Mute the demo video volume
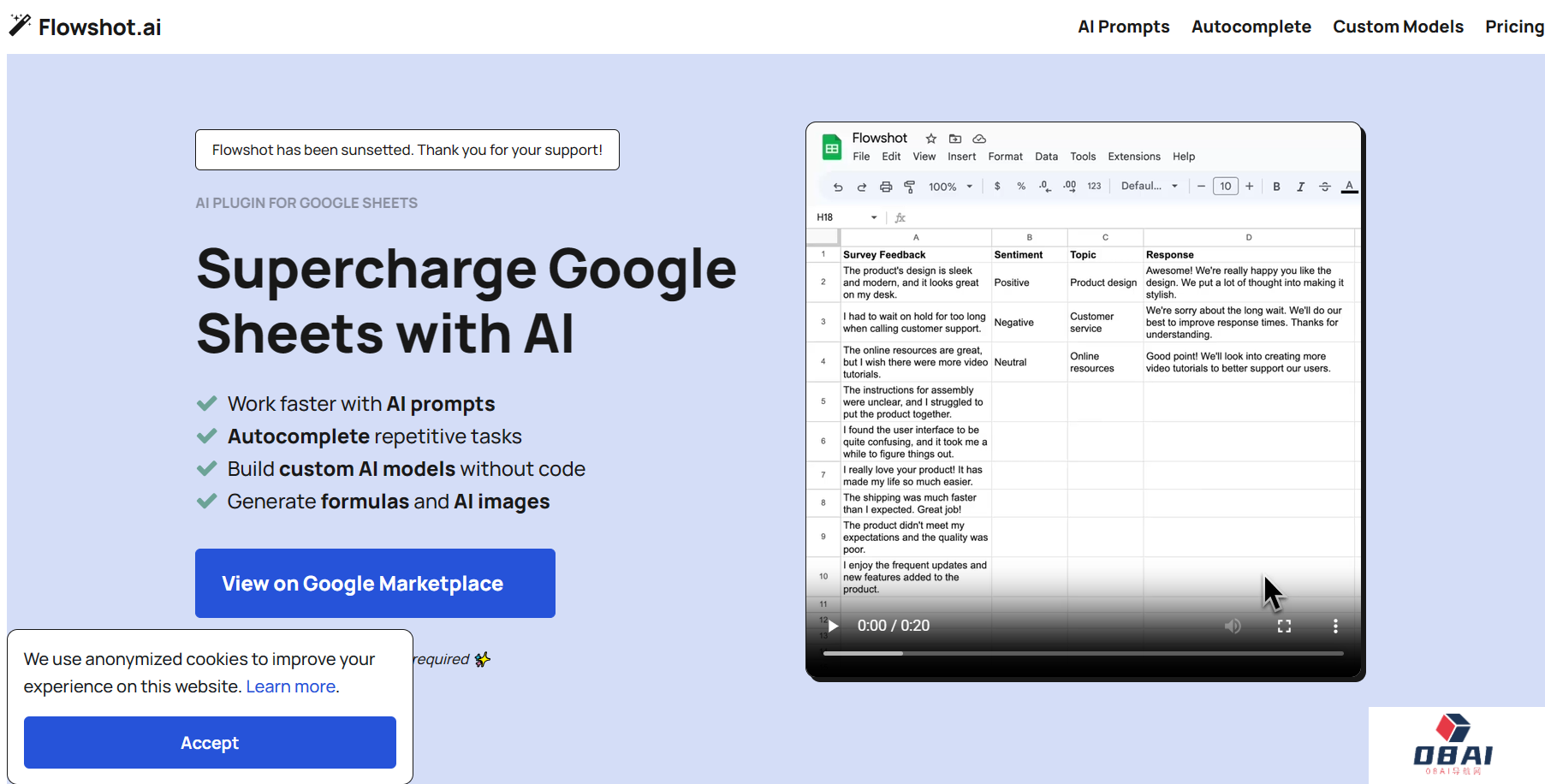Image resolution: width=1545 pixels, height=784 pixels. click(x=1233, y=626)
